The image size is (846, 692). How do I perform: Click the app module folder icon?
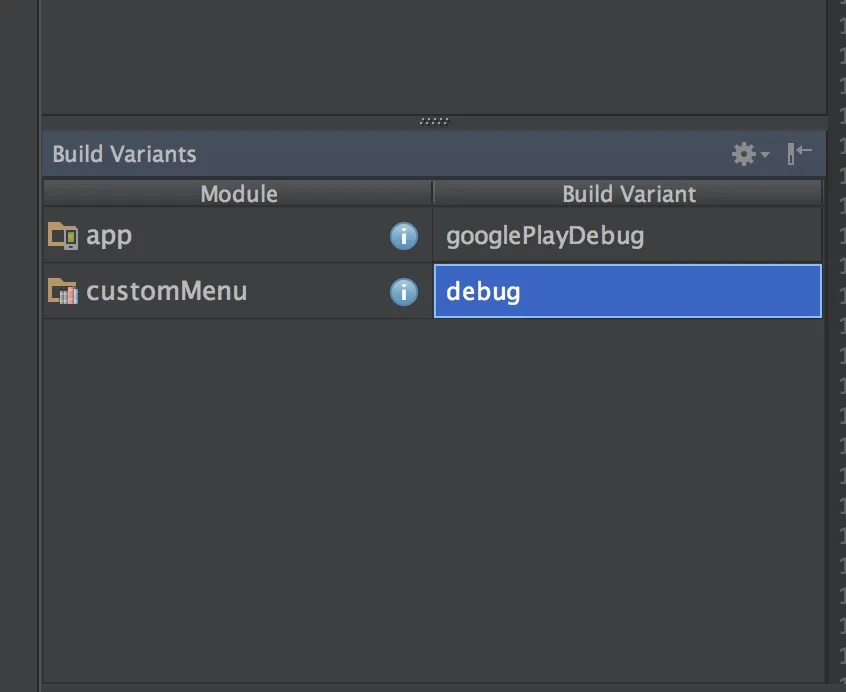click(x=63, y=236)
